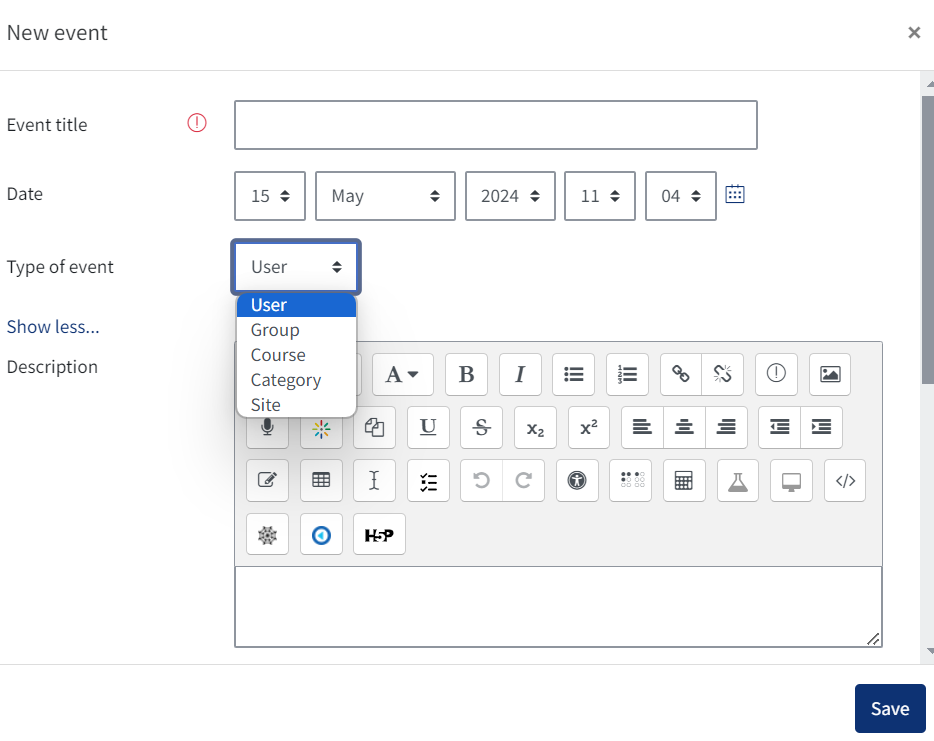Click the pencil-on-square edit icon
Image resolution: width=934 pixels, height=741 pixels.
tap(267, 481)
